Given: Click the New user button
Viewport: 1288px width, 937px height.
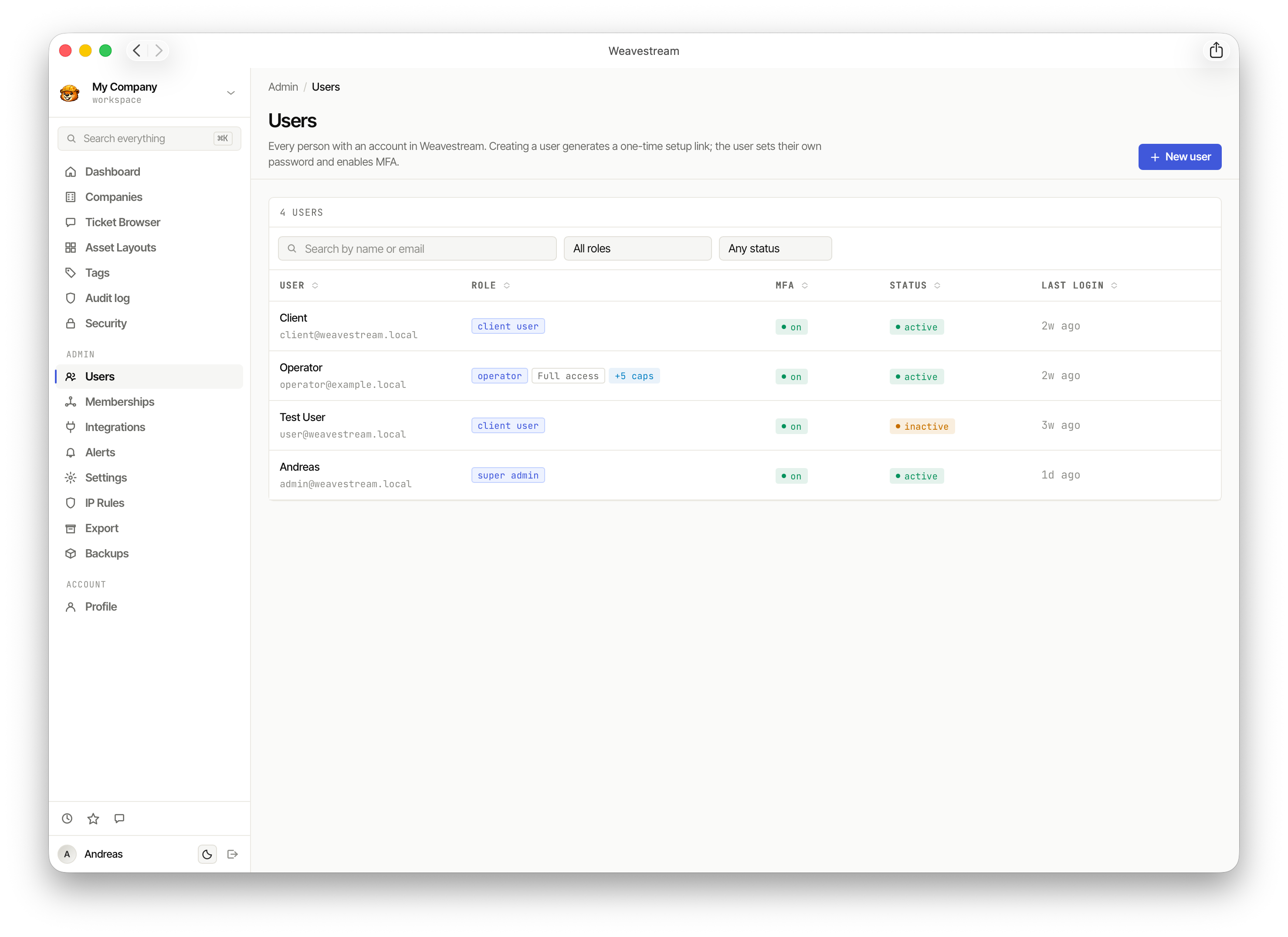Looking at the screenshot, I should (1180, 157).
